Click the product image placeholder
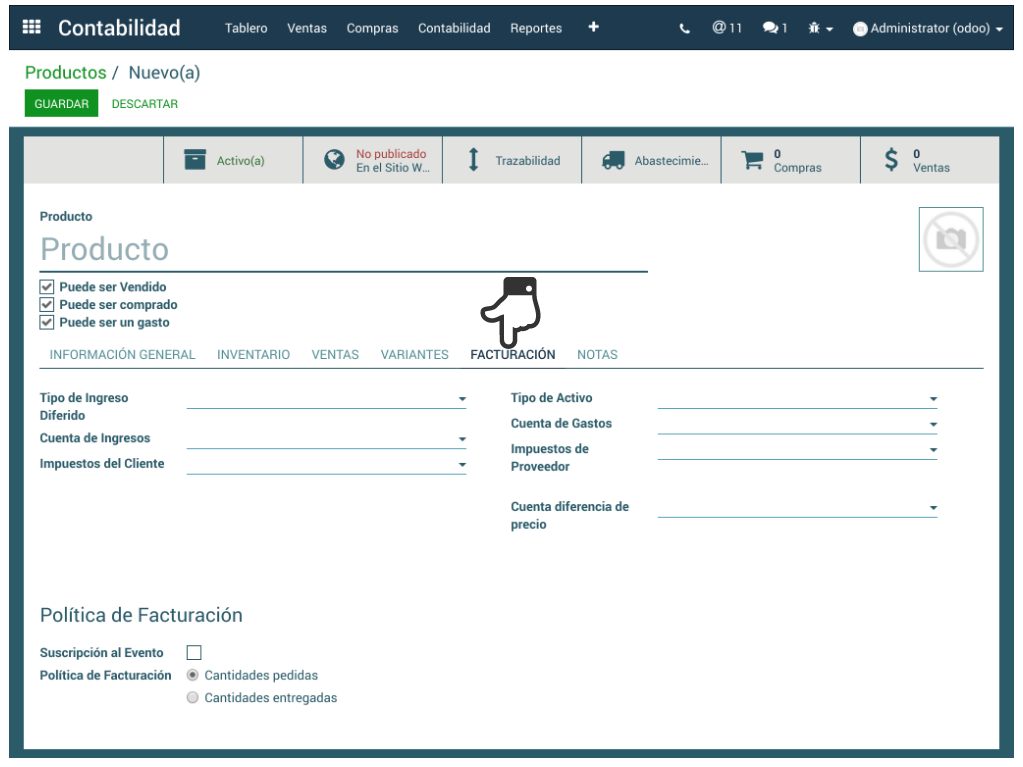 (950, 239)
